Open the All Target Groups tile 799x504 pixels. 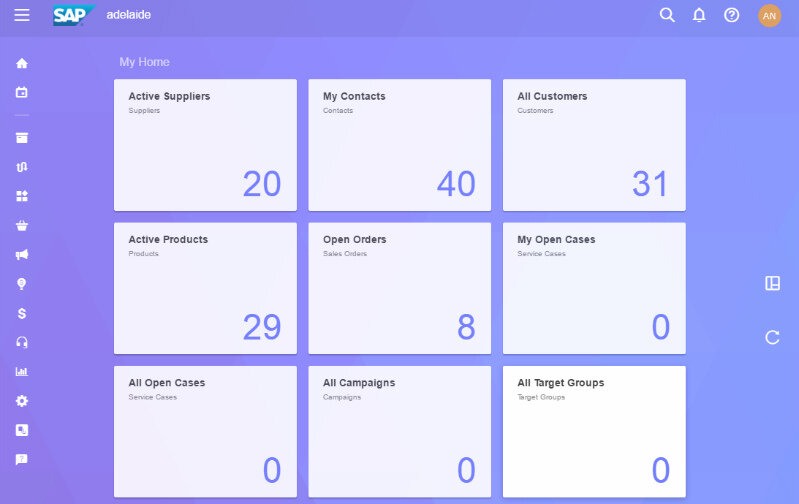click(x=594, y=431)
